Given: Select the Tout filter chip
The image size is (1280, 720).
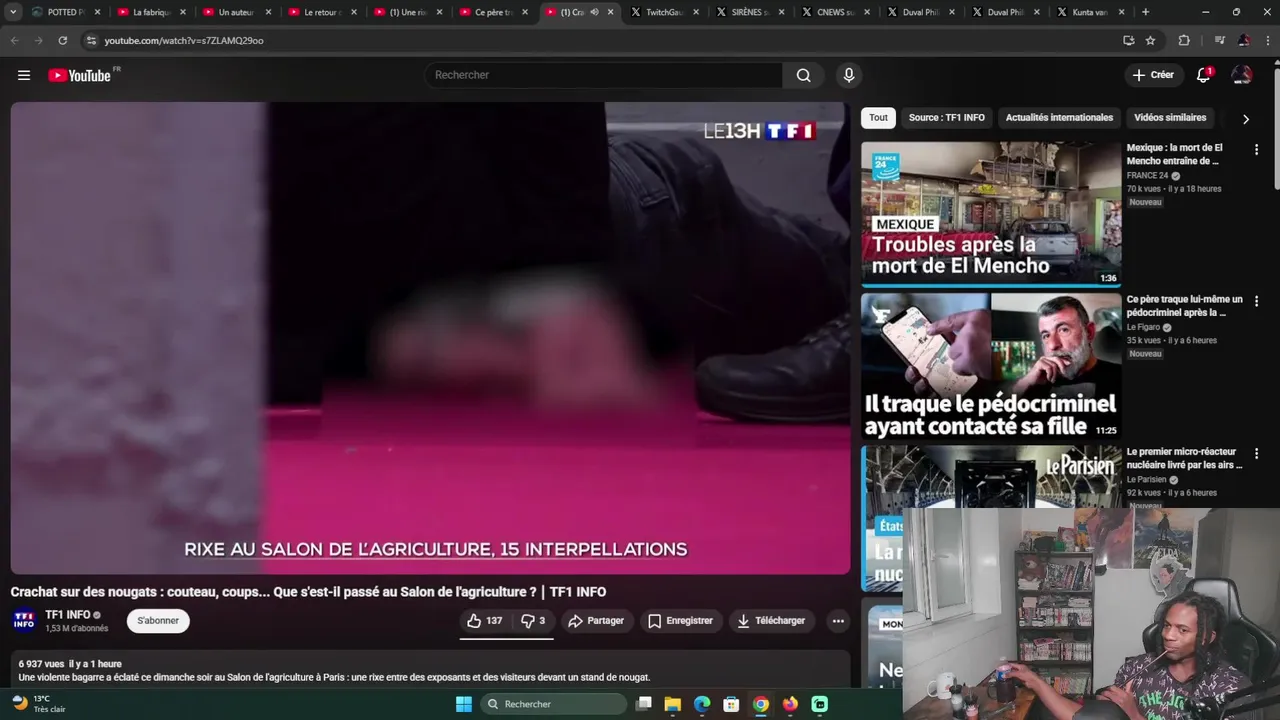Looking at the screenshot, I should [x=878, y=118].
